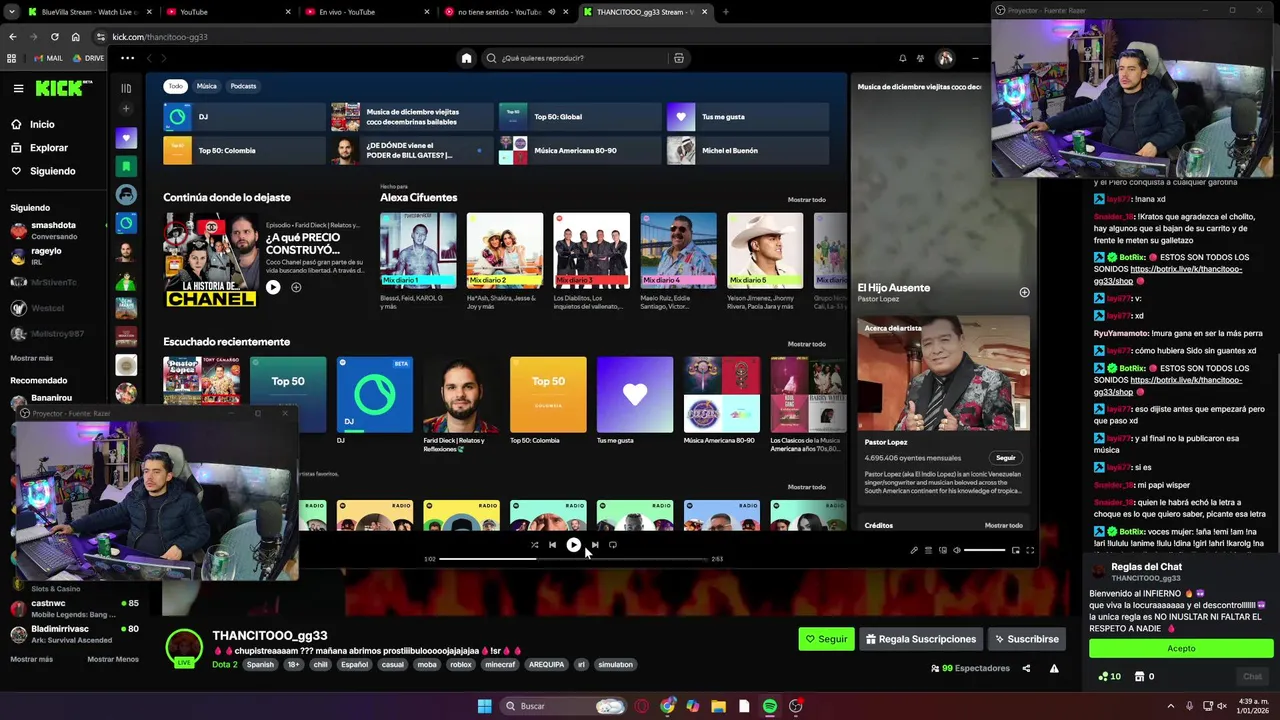This screenshot has width=1280, height=720.
Task: Open Spotify lyrics microphone icon
Action: pos(914,550)
